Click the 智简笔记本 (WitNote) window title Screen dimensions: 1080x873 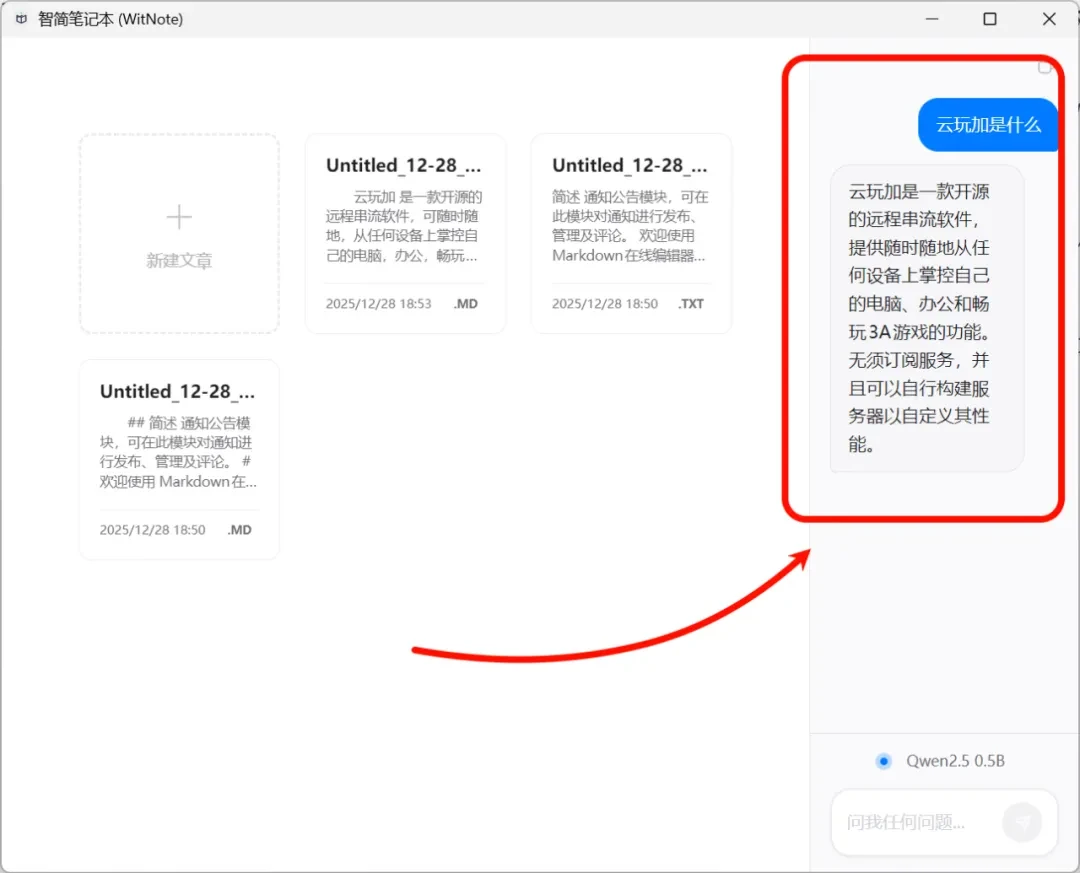pos(110,19)
